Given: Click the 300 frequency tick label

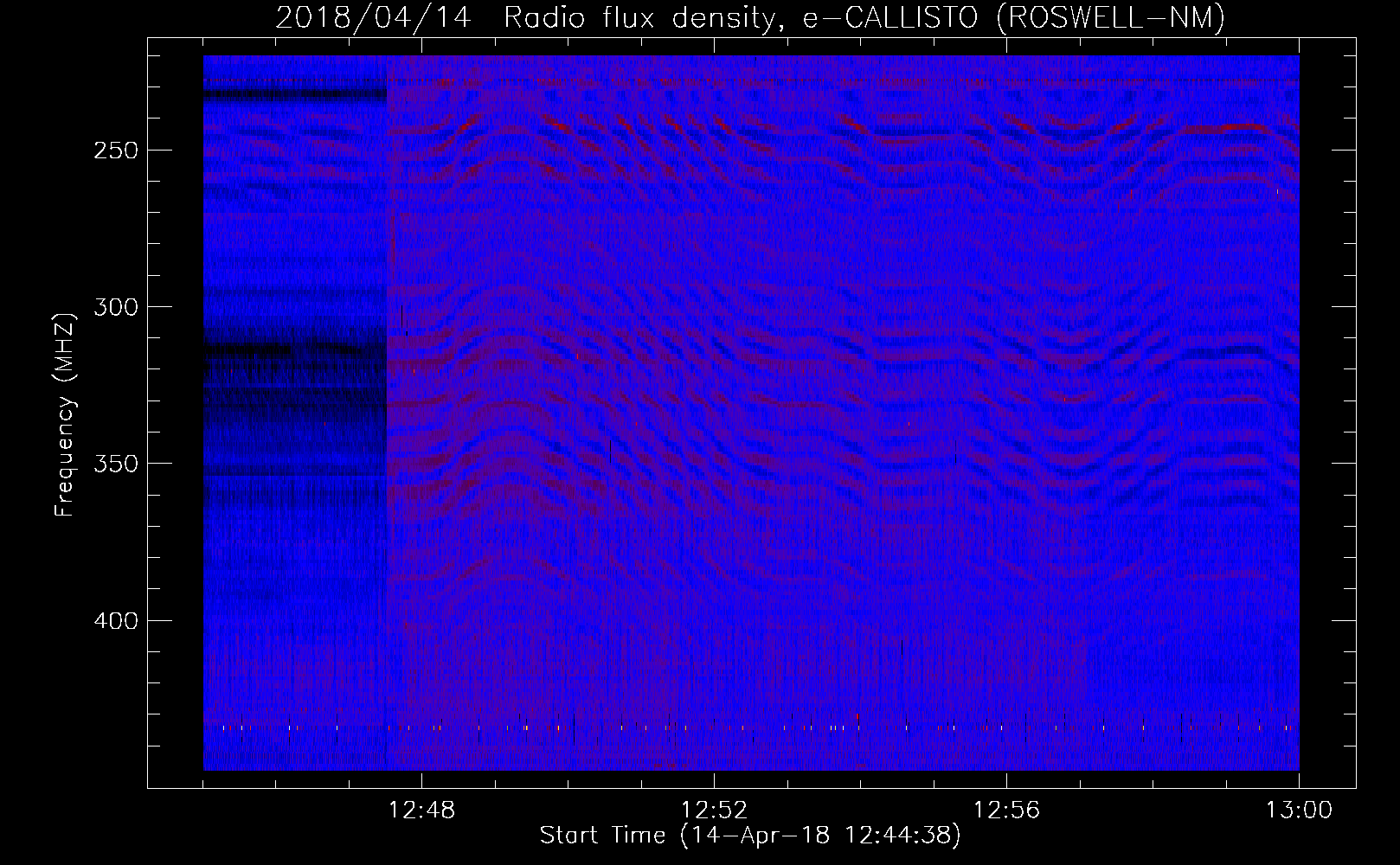Looking at the screenshot, I should click(115, 307).
